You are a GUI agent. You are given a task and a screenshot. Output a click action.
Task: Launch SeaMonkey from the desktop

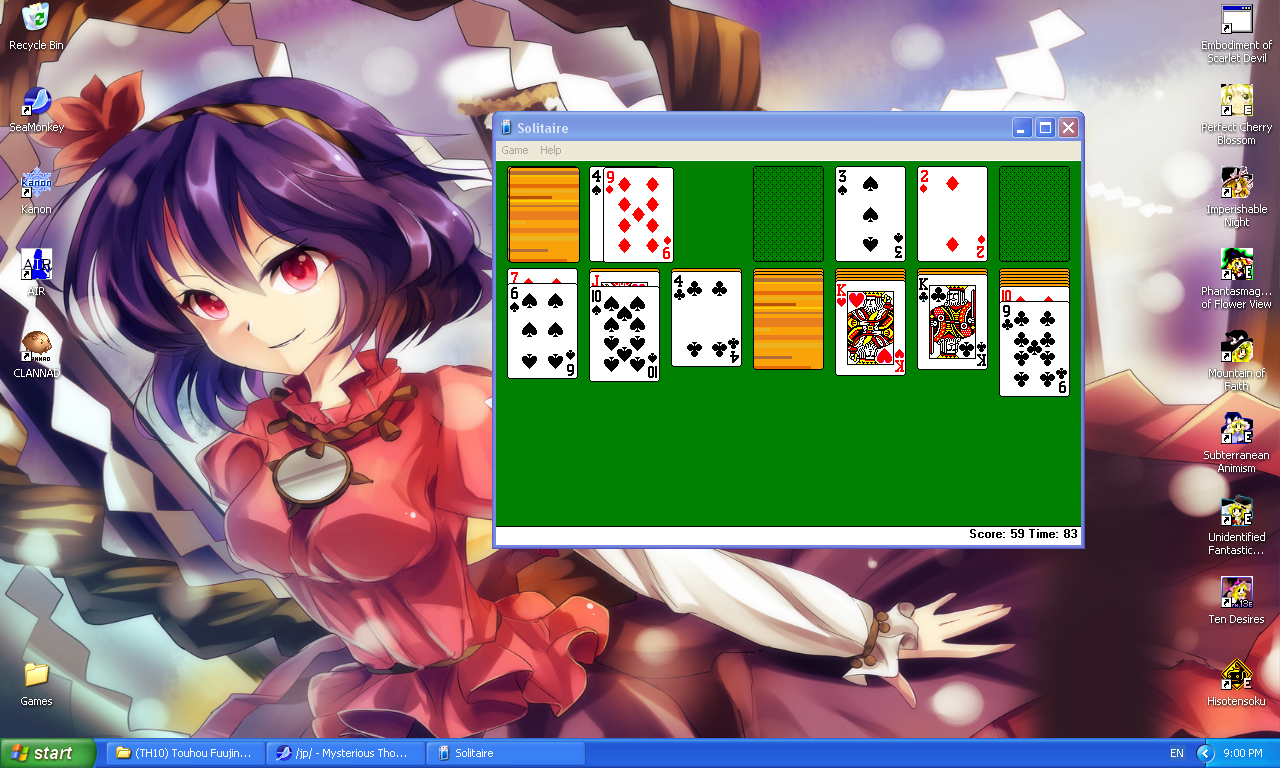coord(36,109)
